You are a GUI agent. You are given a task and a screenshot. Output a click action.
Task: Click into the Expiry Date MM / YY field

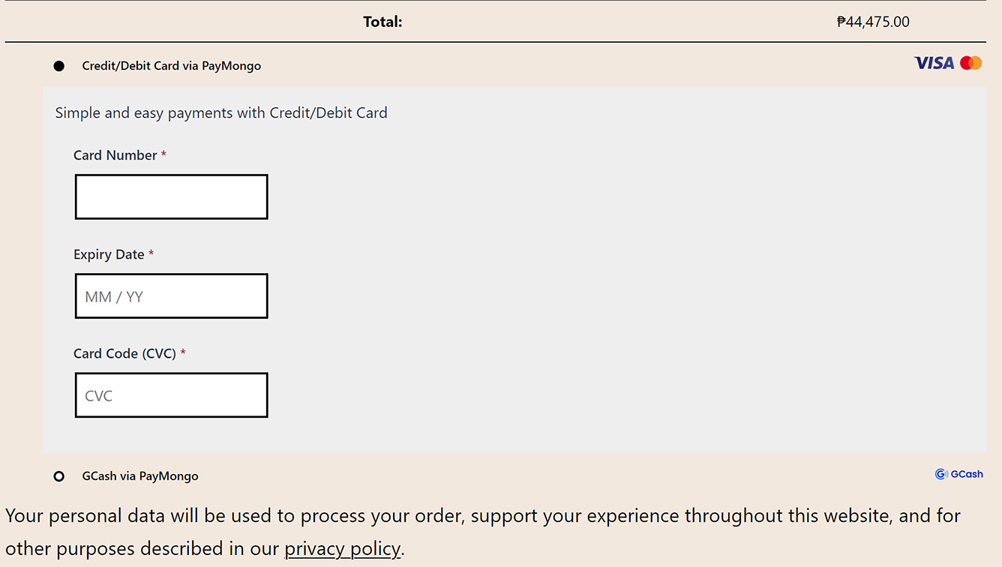coord(171,296)
